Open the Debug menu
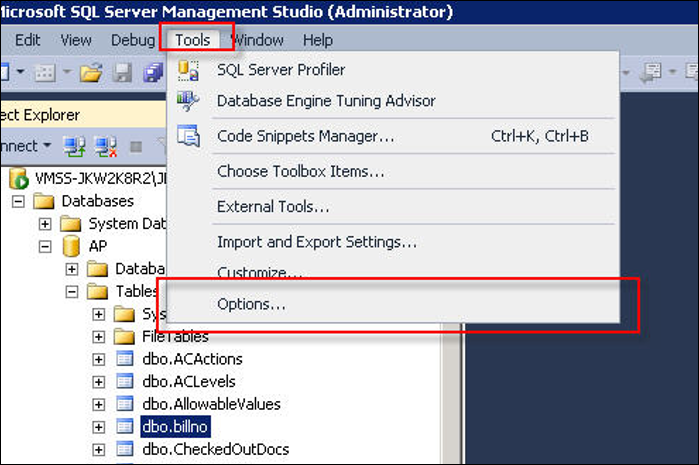699x465 pixels. 133,40
